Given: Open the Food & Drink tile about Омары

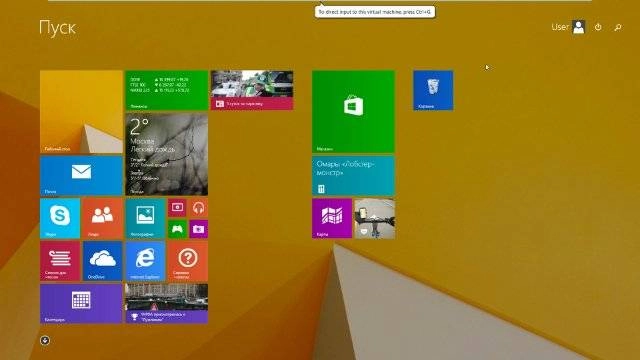Looking at the screenshot, I should coord(353,176).
